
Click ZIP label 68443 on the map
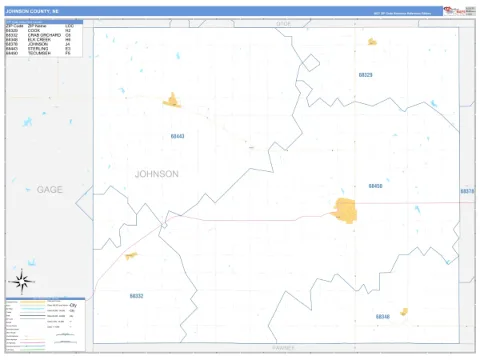[177, 136]
